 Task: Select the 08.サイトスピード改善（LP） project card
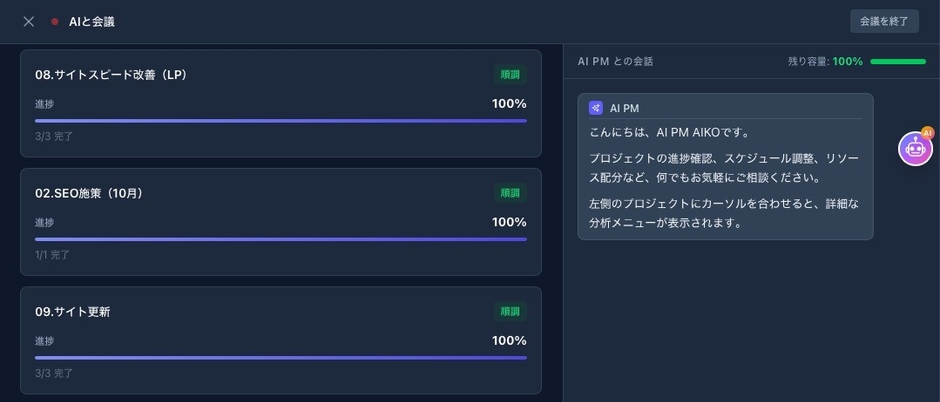point(280,104)
